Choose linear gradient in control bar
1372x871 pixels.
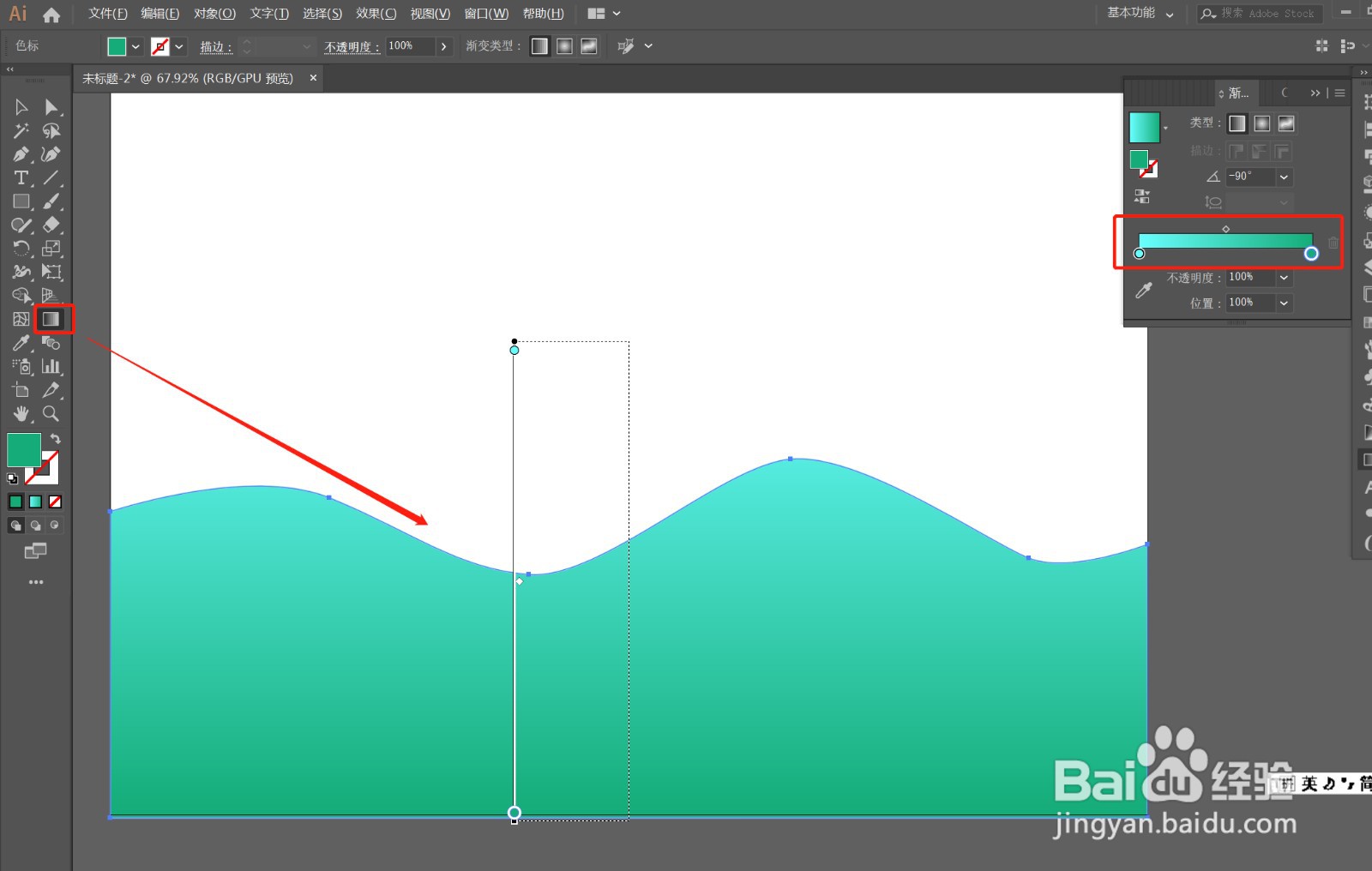[x=539, y=46]
